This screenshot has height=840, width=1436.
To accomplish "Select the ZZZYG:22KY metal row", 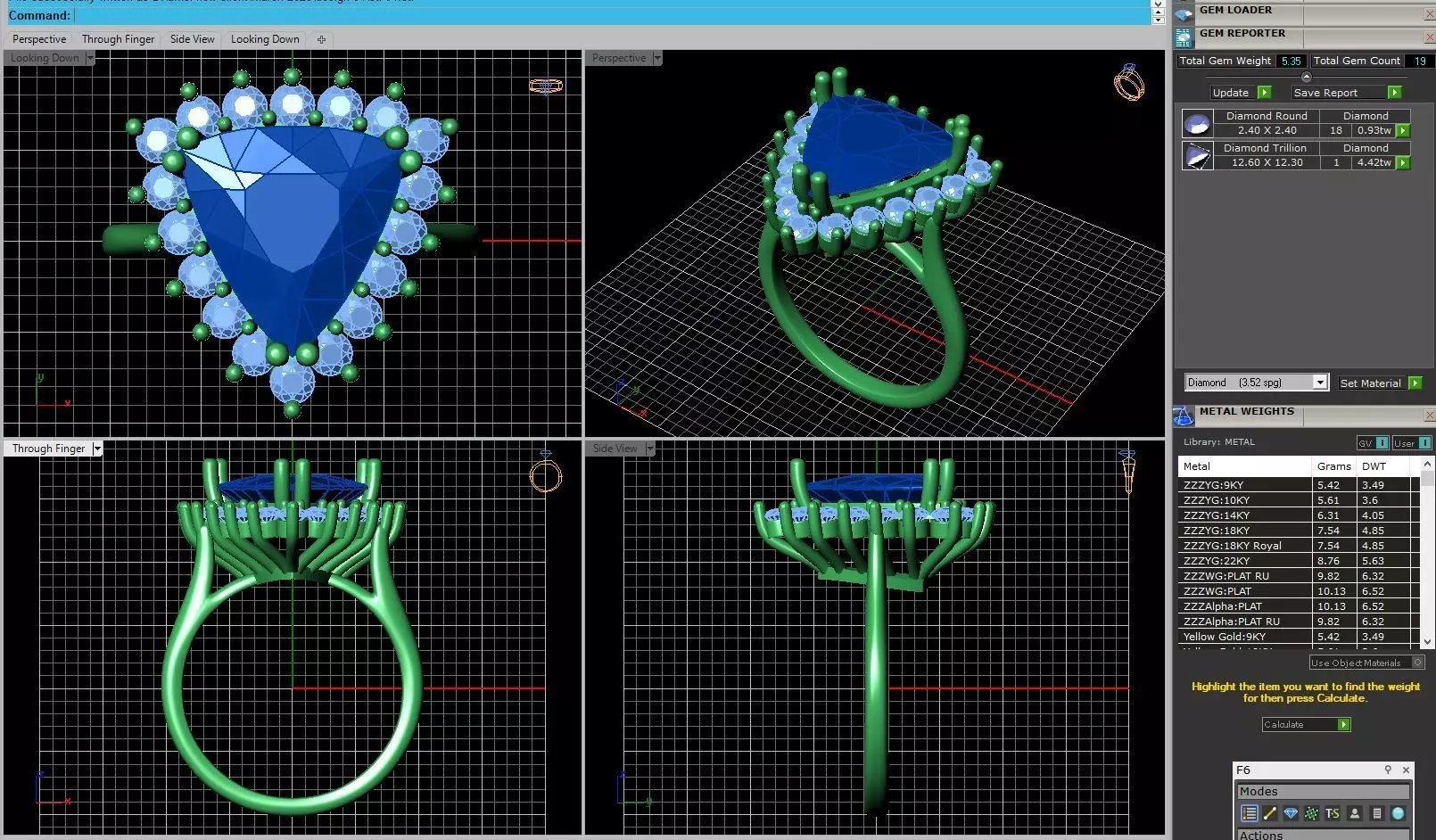I will [1298, 561].
